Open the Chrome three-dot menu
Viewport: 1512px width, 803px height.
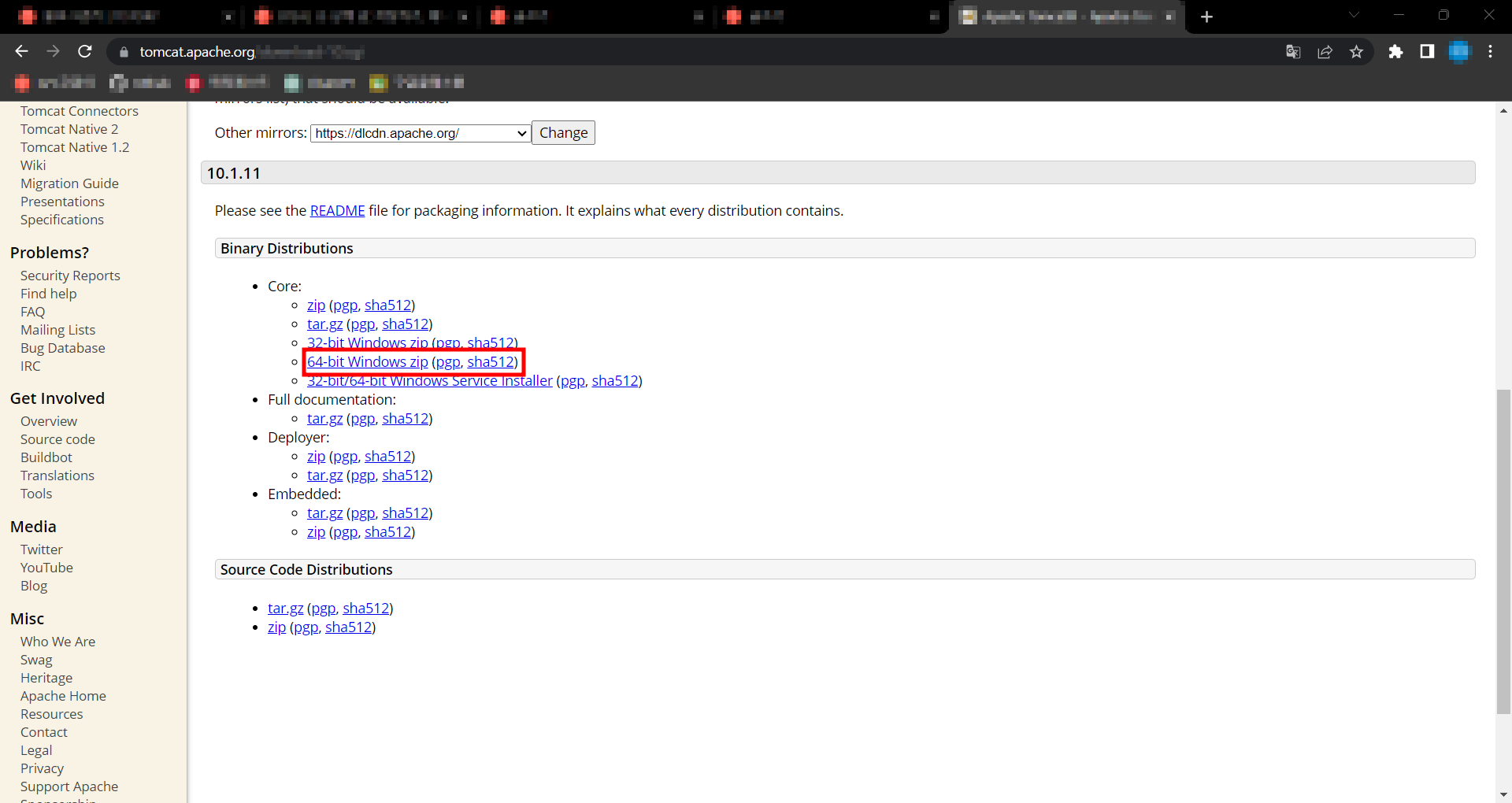coord(1490,52)
